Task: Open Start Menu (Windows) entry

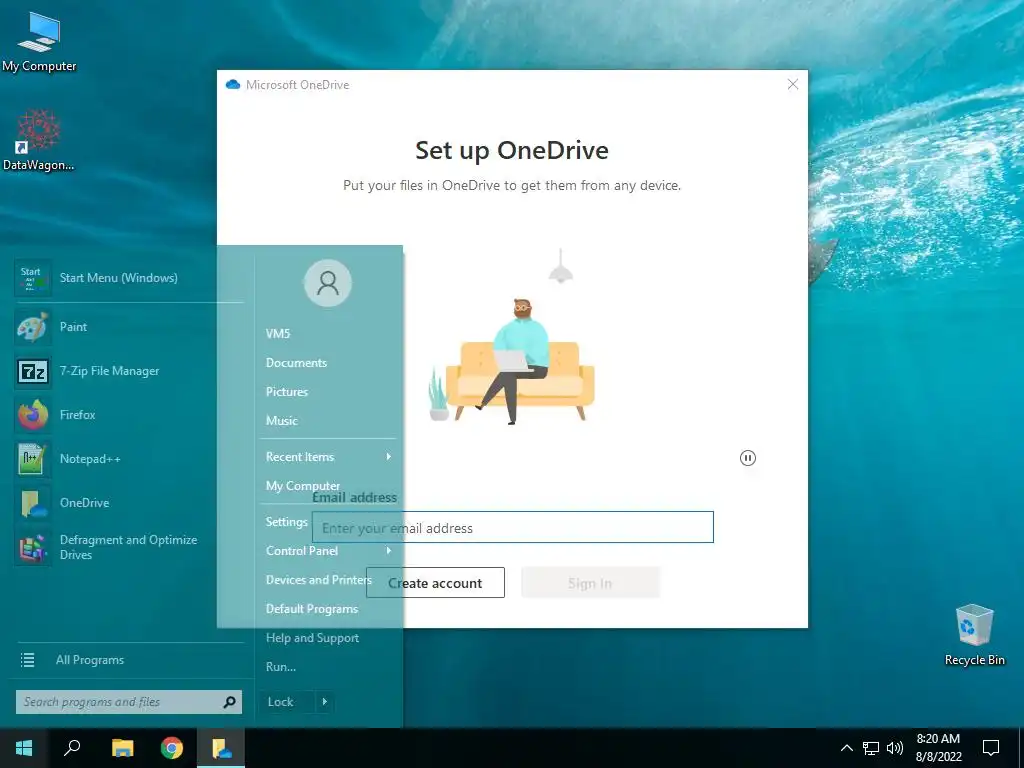Action: [x=129, y=278]
